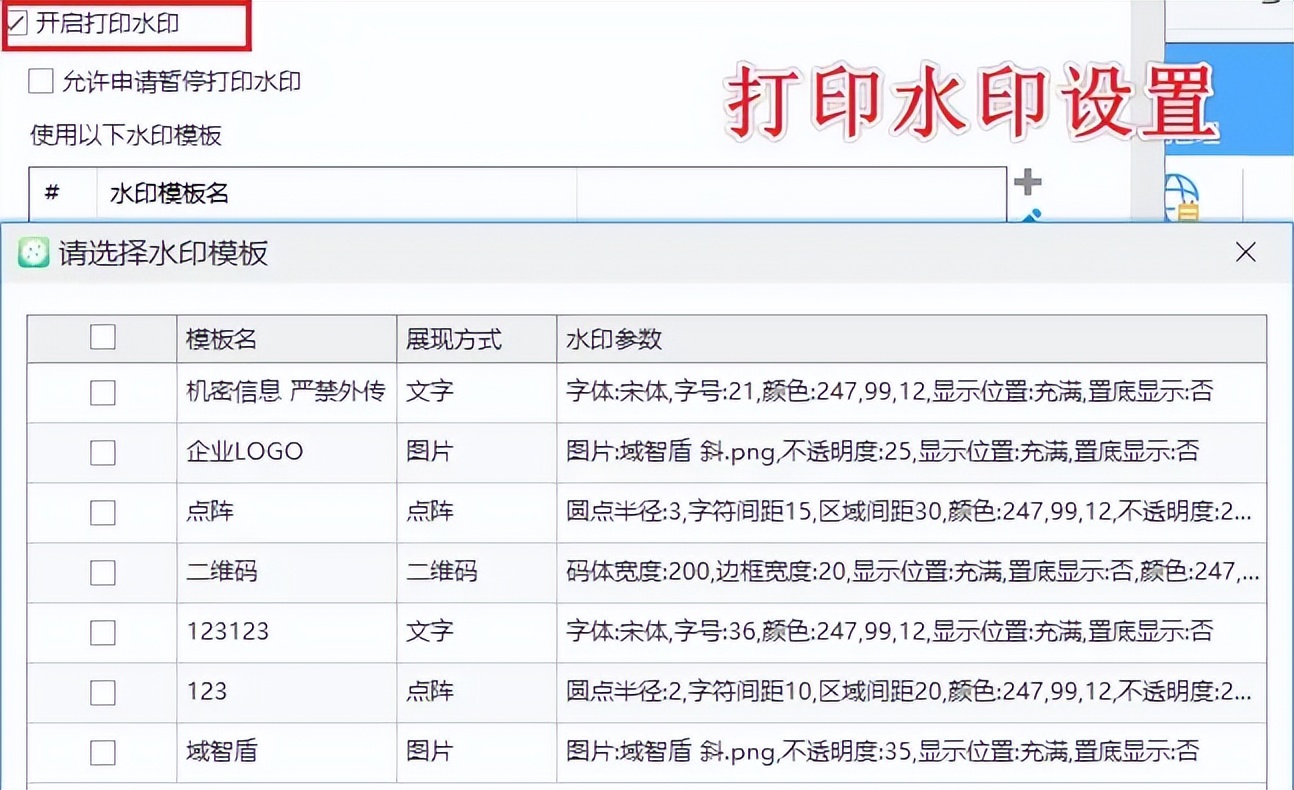This screenshot has width=1294, height=790.
Task: Check the 域智盾 template checkbox
Action: (101, 751)
